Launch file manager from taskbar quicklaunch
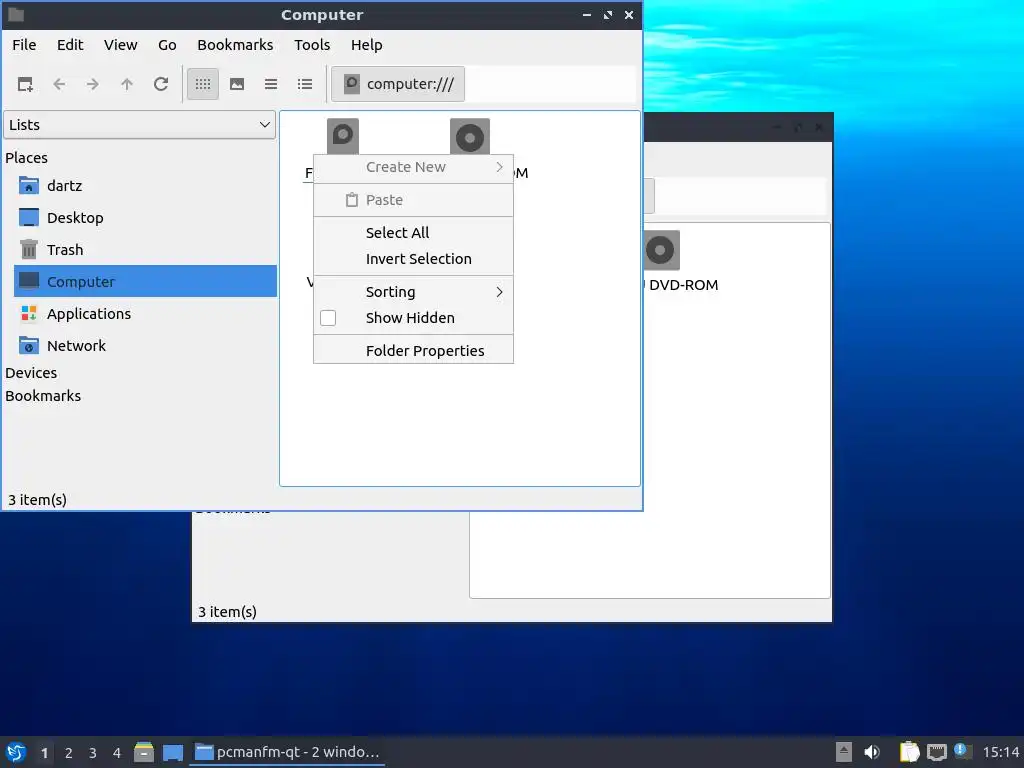Image resolution: width=1024 pixels, height=768 pixels. (x=144, y=752)
